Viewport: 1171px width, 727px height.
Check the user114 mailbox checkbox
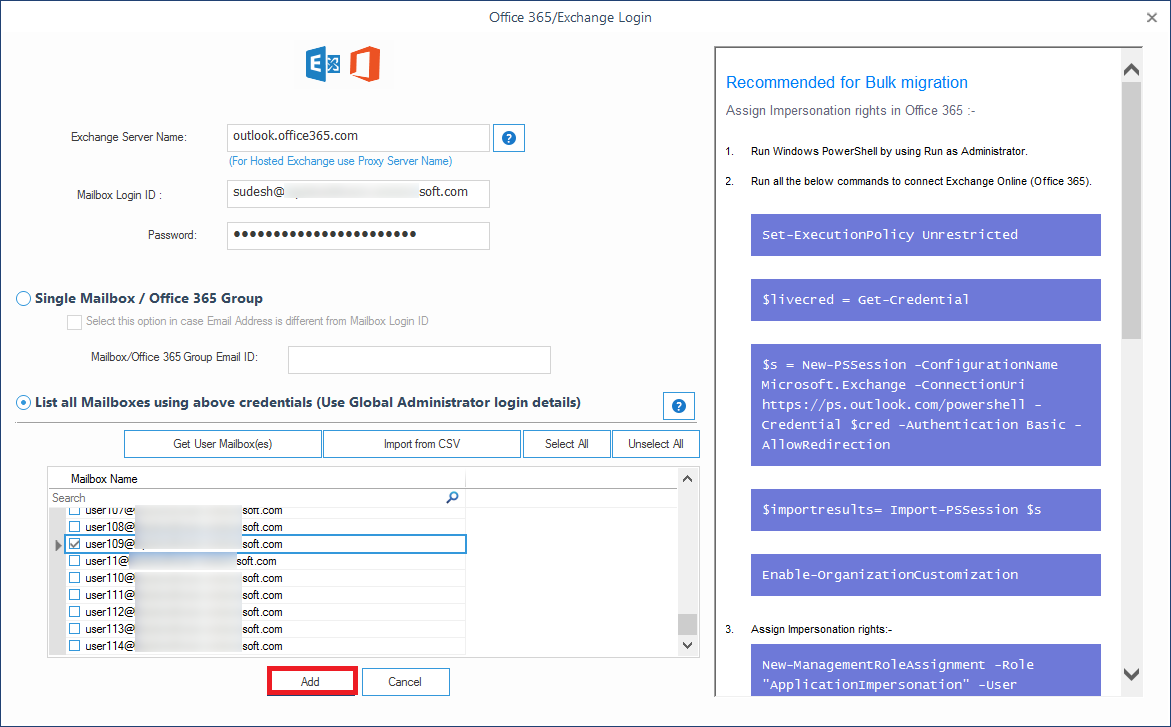coord(74,646)
